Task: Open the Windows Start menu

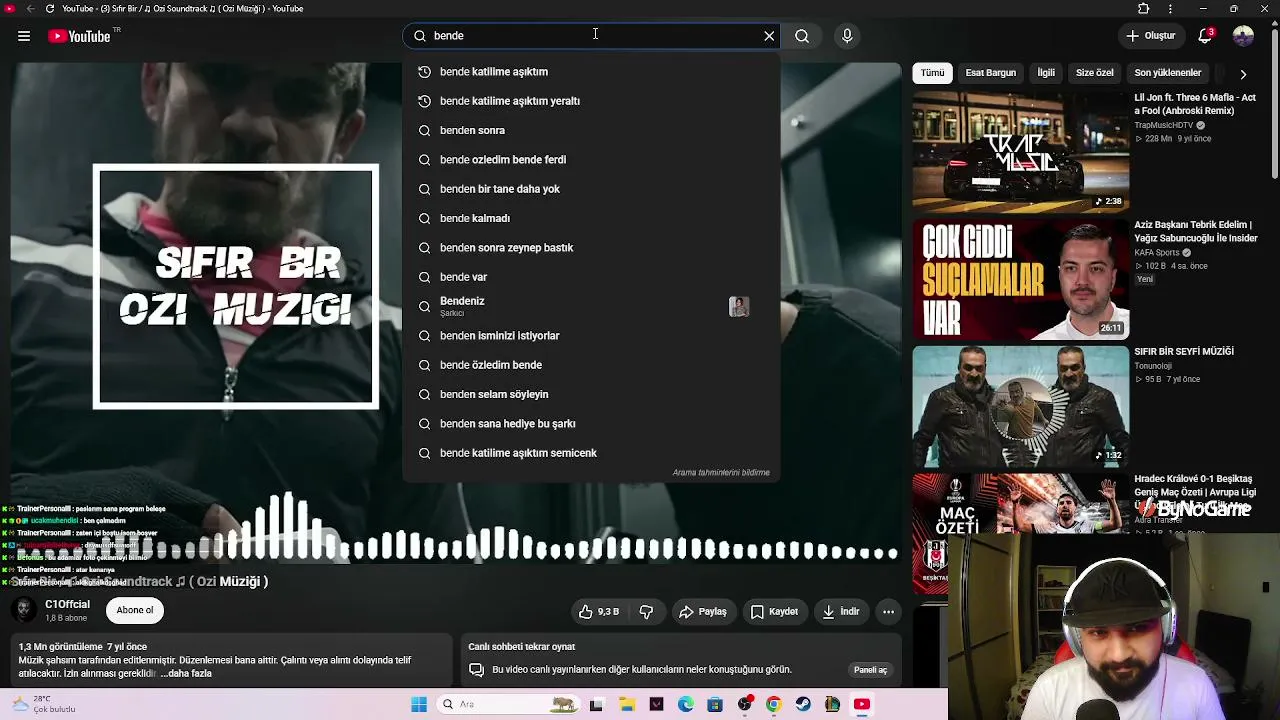Action: point(419,704)
